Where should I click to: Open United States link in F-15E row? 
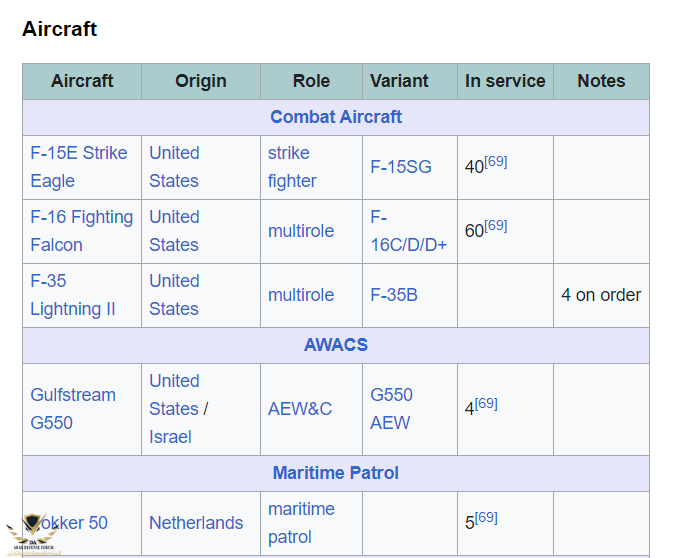[174, 167]
